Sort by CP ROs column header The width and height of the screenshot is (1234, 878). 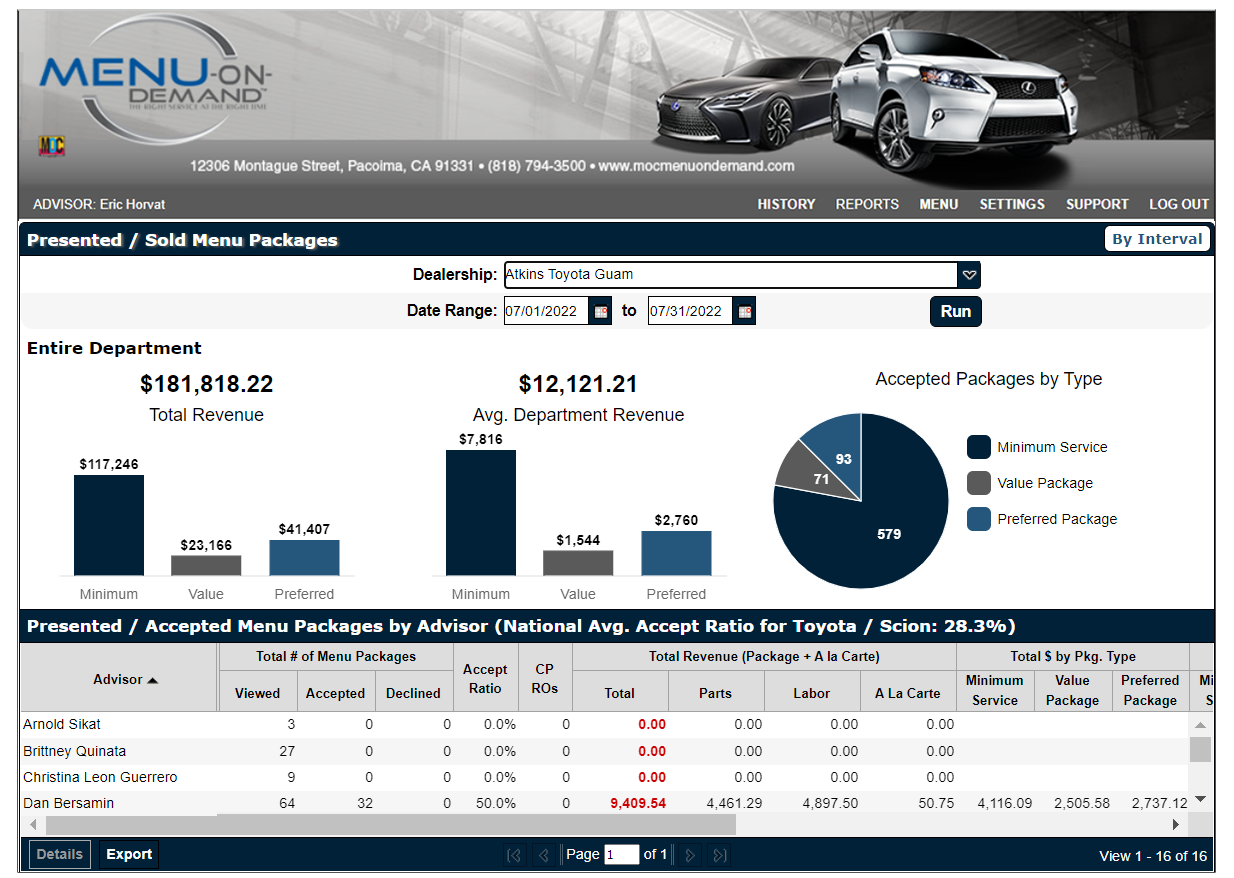coord(545,679)
